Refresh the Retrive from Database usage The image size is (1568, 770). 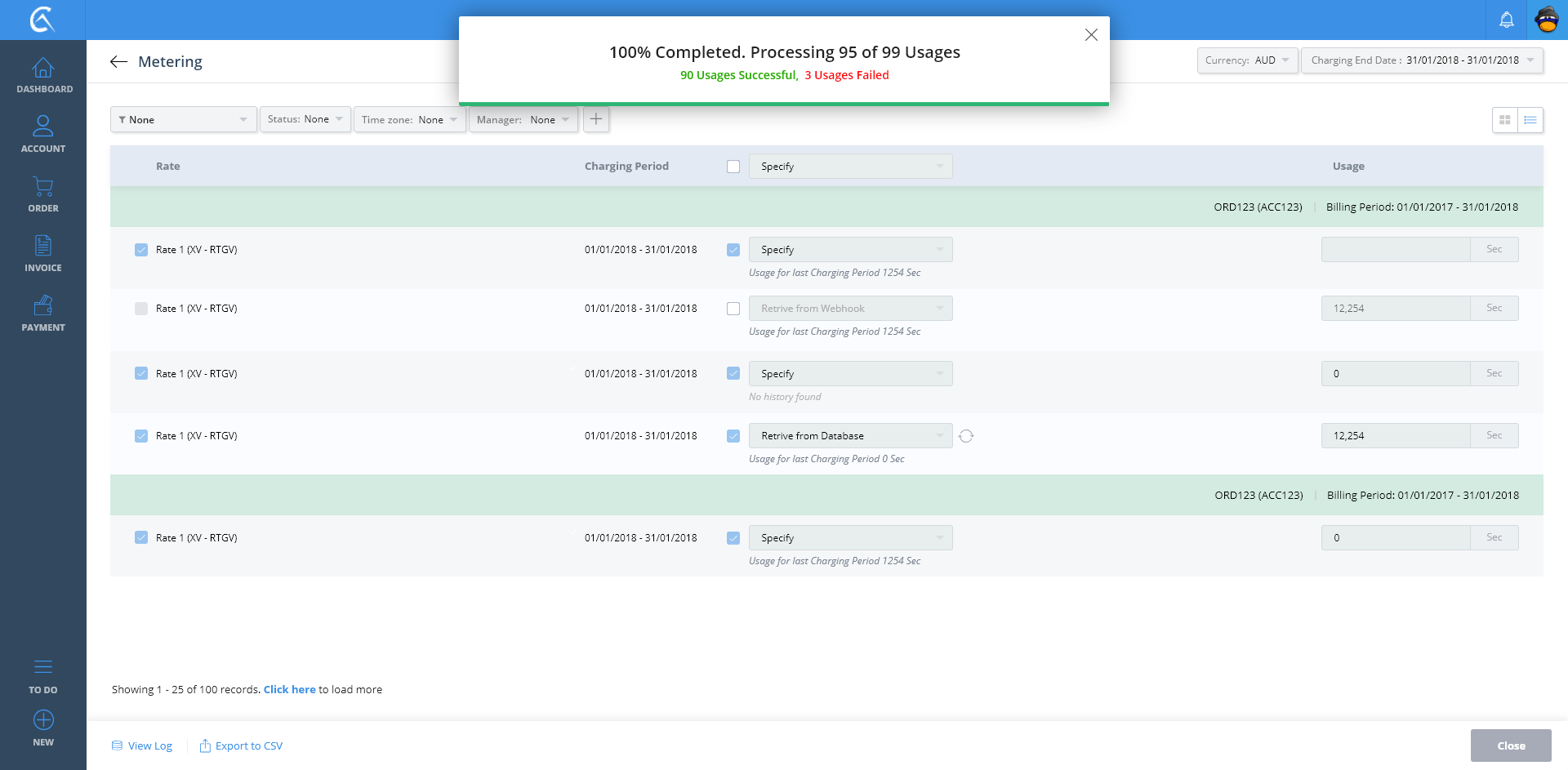click(966, 436)
